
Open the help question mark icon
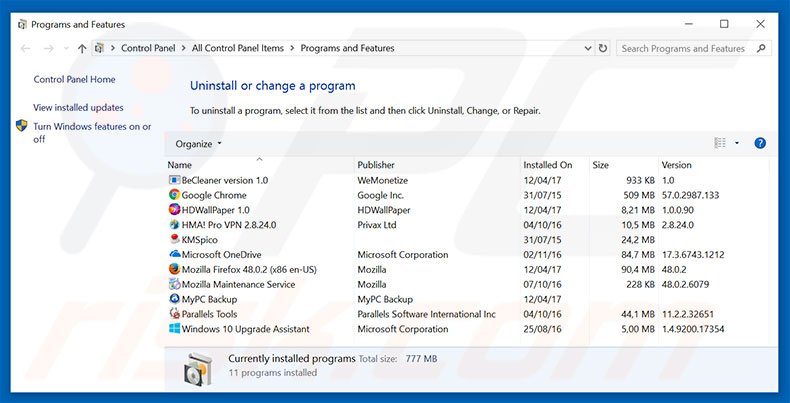[760, 143]
